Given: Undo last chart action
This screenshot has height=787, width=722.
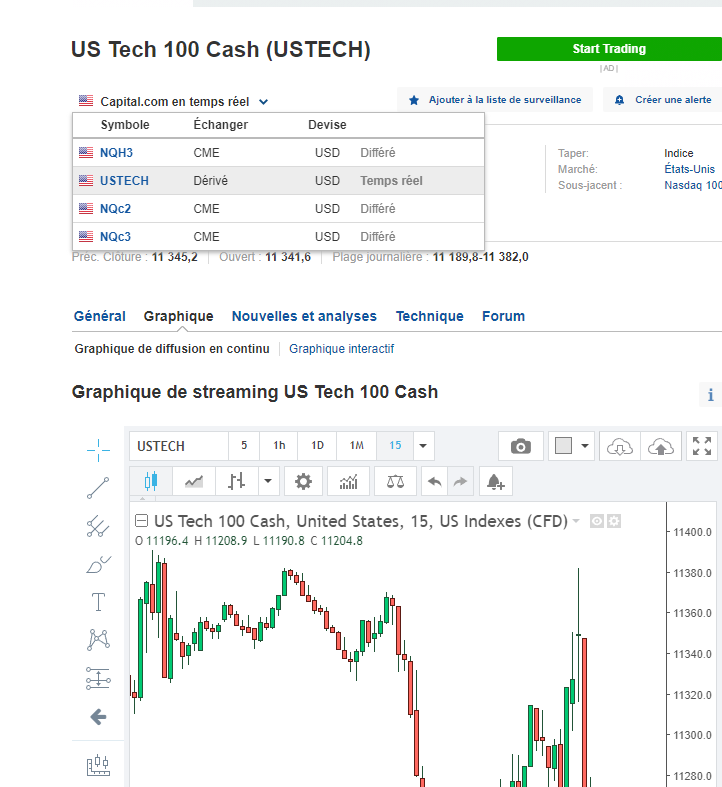Looking at the screenshot, I should pyautogui.click(x=435, y=481).
